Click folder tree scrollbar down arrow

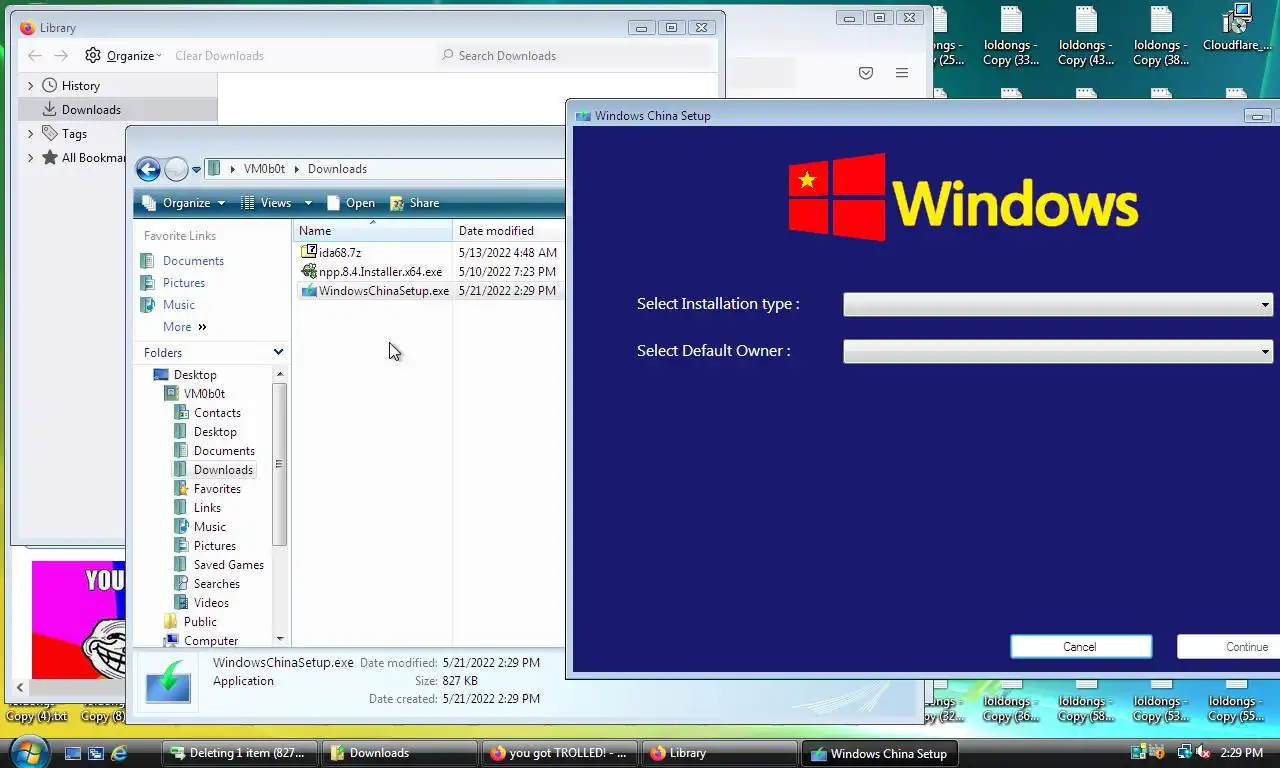pyautogui.click(x=279, y=638)
